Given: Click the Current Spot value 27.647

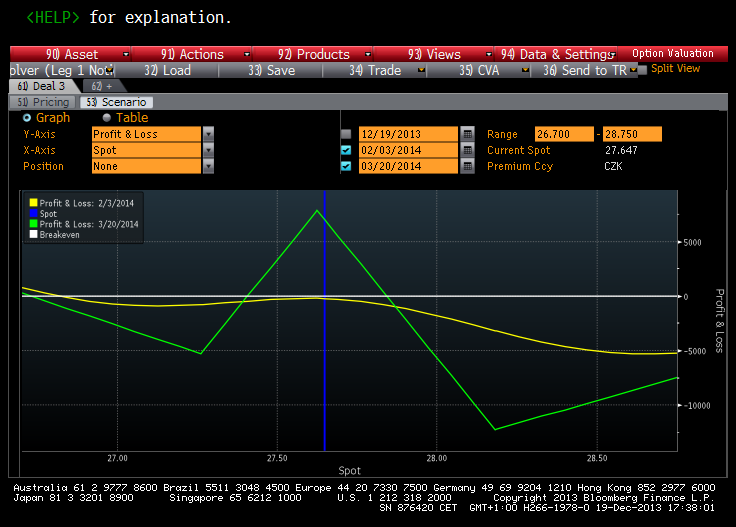Looking at the screenshot, I should pyautogui.click(x=621, y=150).
